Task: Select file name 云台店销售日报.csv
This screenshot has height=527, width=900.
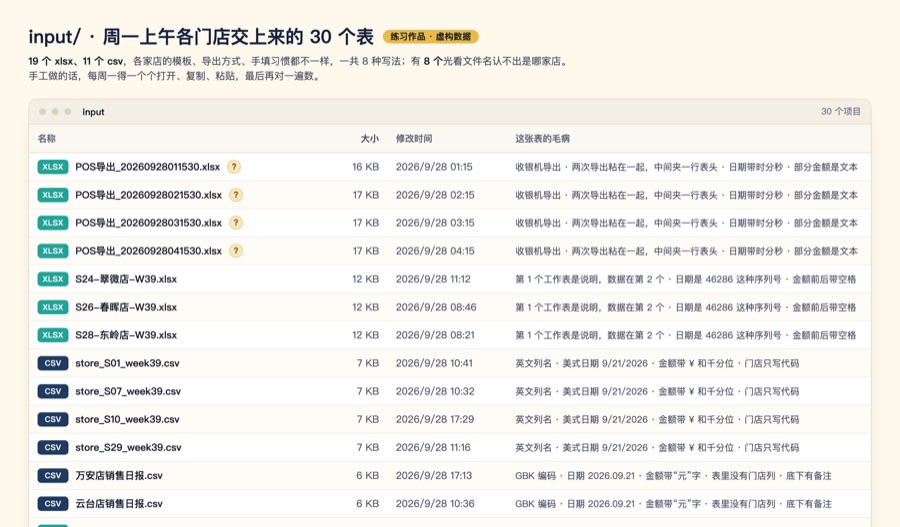Action: tap(119, 503)
